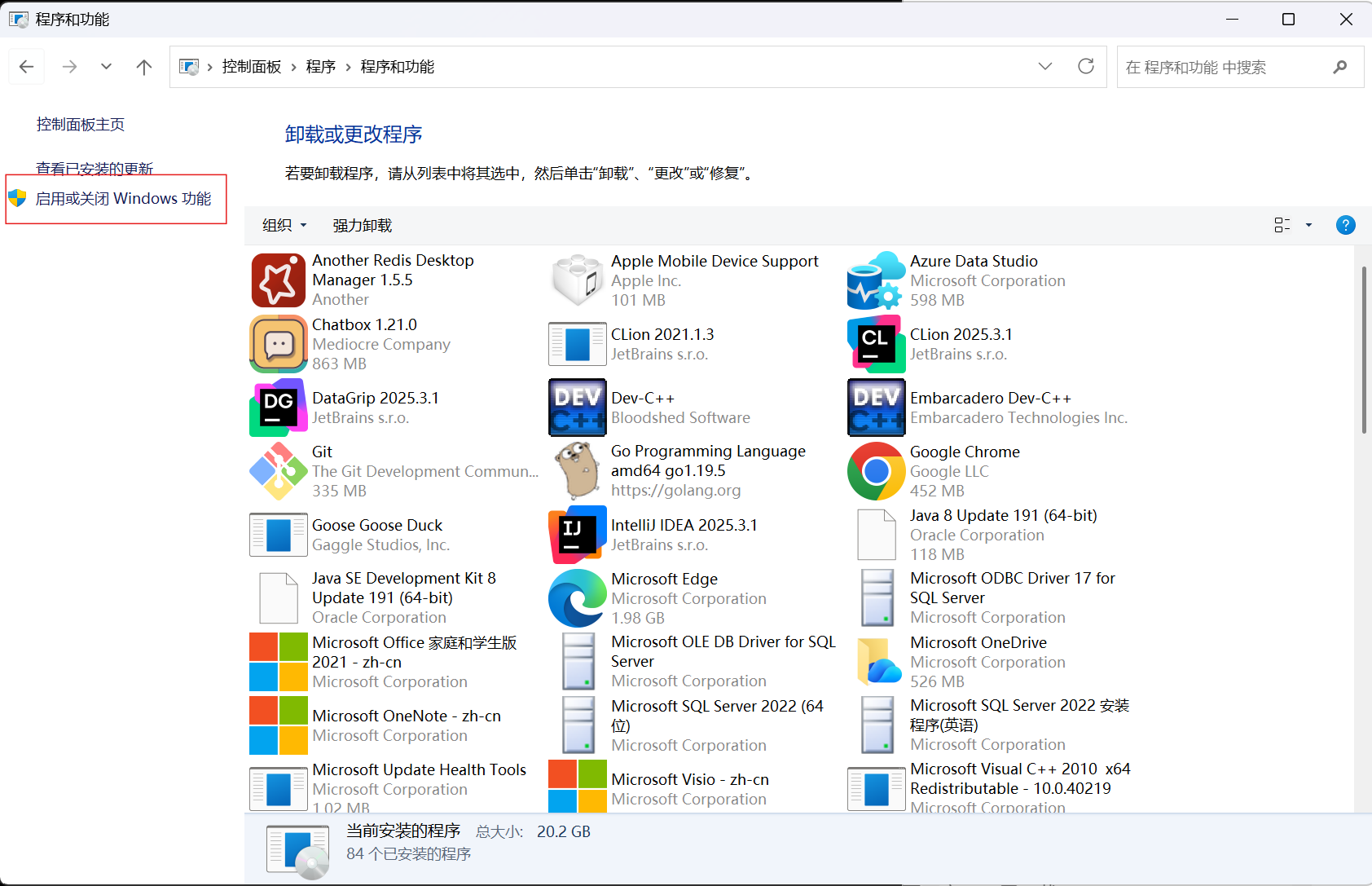Open 控制面板主页 link
Viewport: 1372px width, 886px height.
[81, 124]
